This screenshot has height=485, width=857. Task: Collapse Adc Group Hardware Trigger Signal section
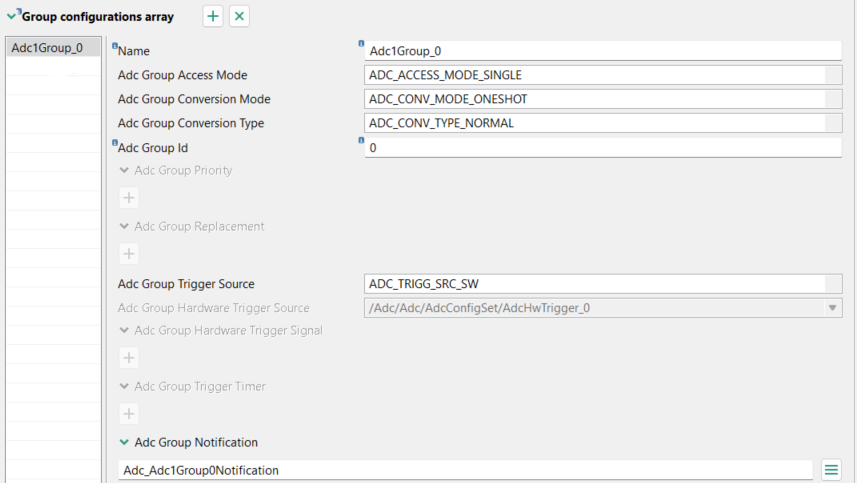[124, 330]
